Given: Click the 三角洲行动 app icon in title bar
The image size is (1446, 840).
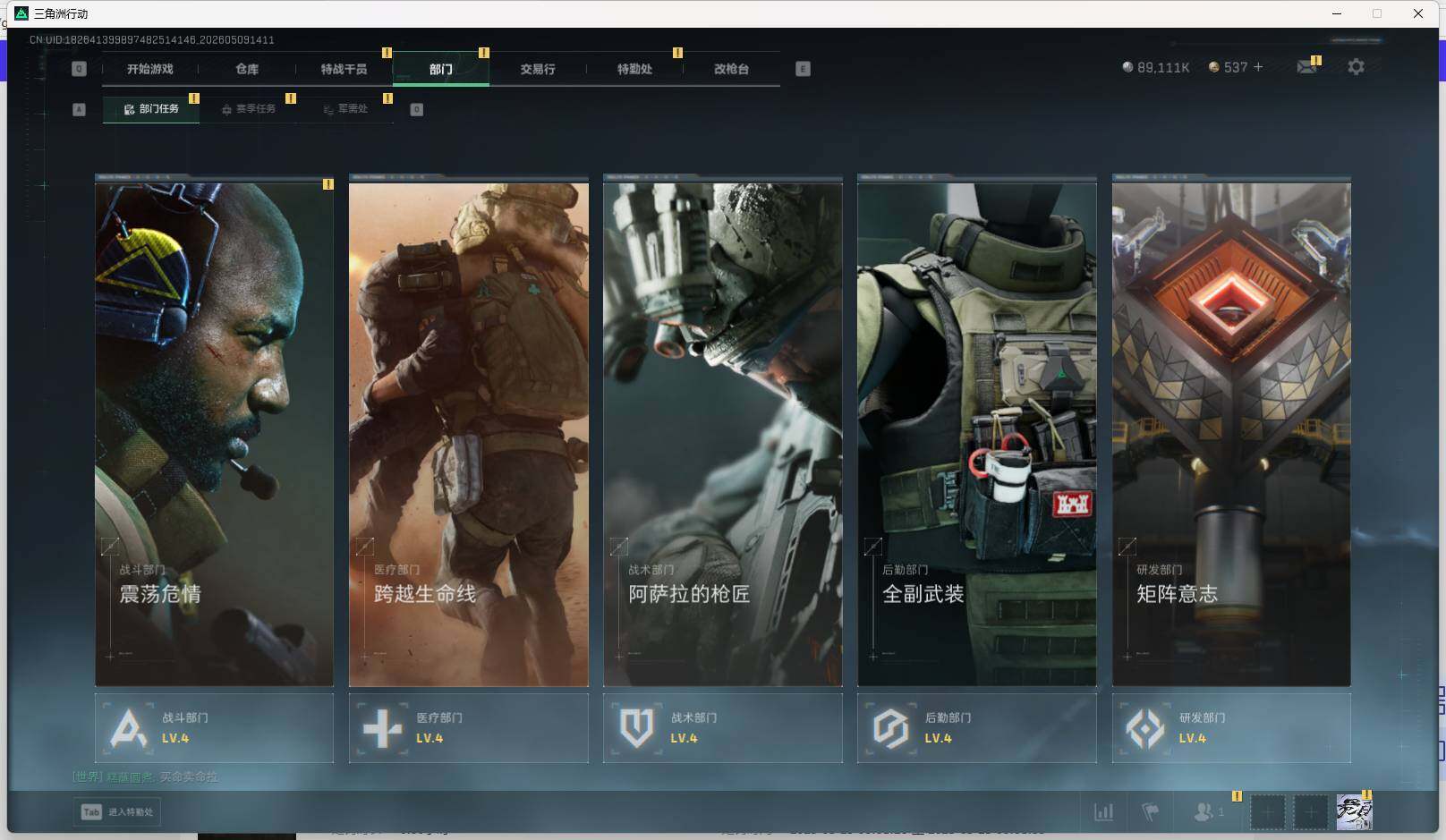Looking at the screenshot, I should point(21,13).
